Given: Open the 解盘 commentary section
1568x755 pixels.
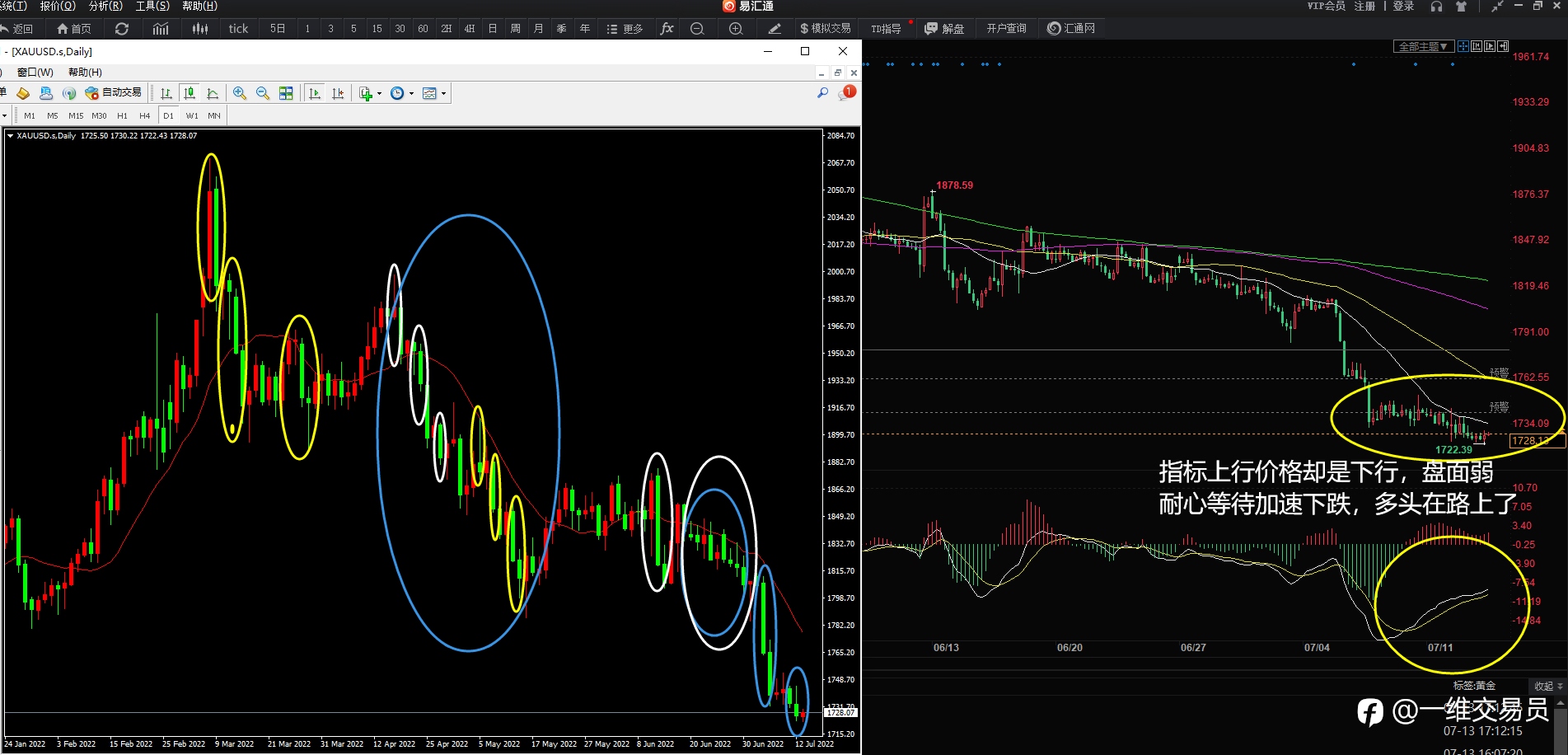Looking at the screenshot, I should coord(944,29).
